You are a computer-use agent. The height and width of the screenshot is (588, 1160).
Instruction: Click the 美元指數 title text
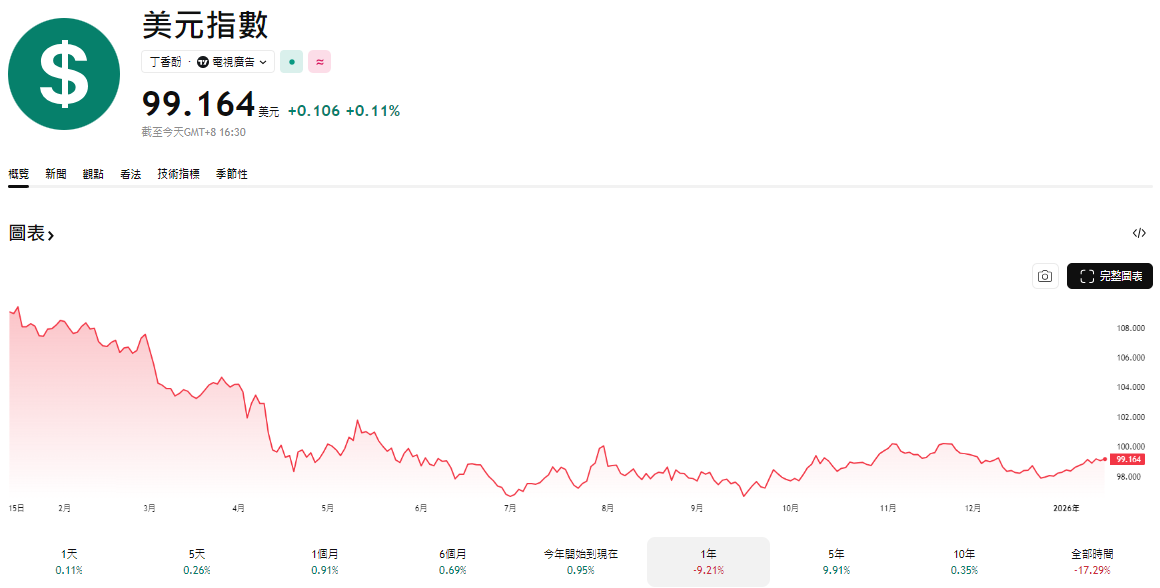click(205, 24)
